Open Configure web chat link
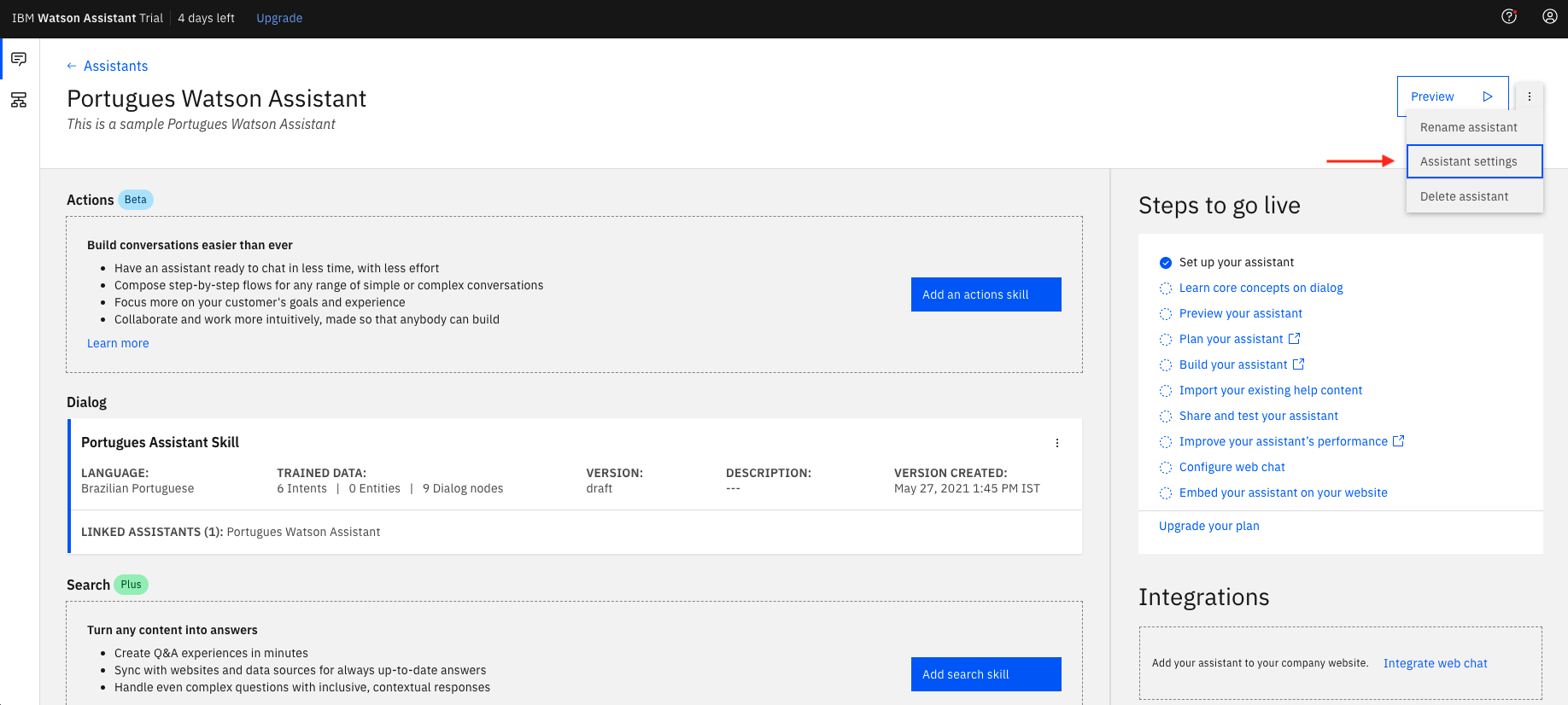This screenshot has width=1568, height=705. click(x=1232, y=467)
